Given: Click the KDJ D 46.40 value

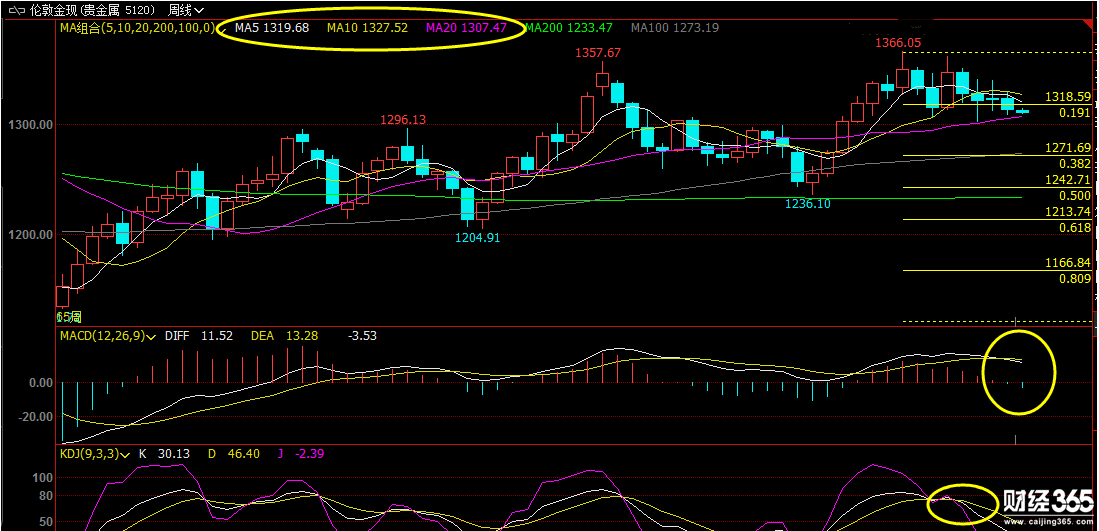Looking at the screenshot, I should tap(233, 454).
